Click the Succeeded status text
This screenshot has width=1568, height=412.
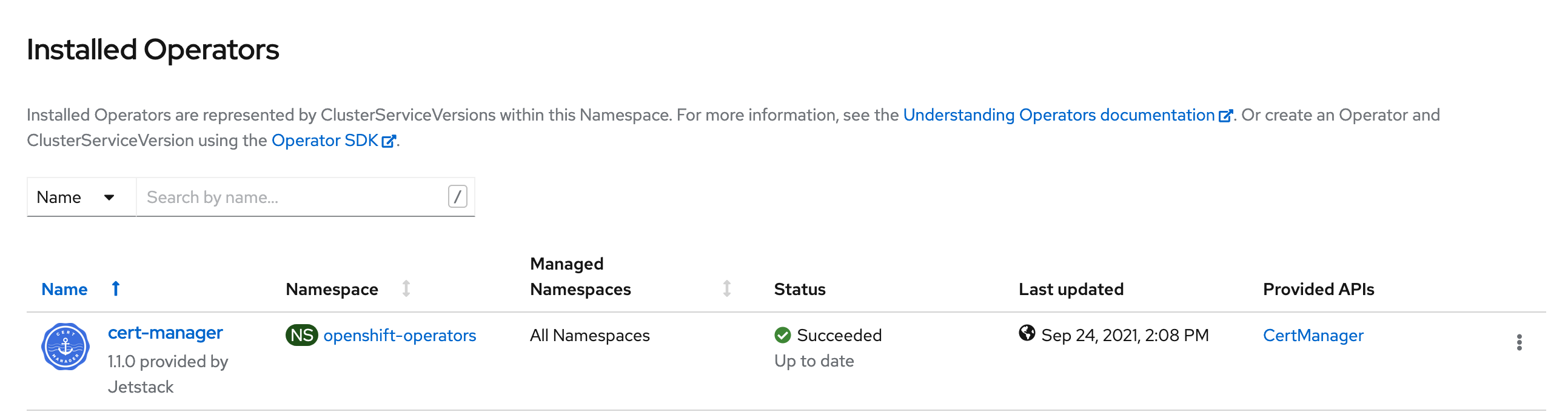[839, 335]
